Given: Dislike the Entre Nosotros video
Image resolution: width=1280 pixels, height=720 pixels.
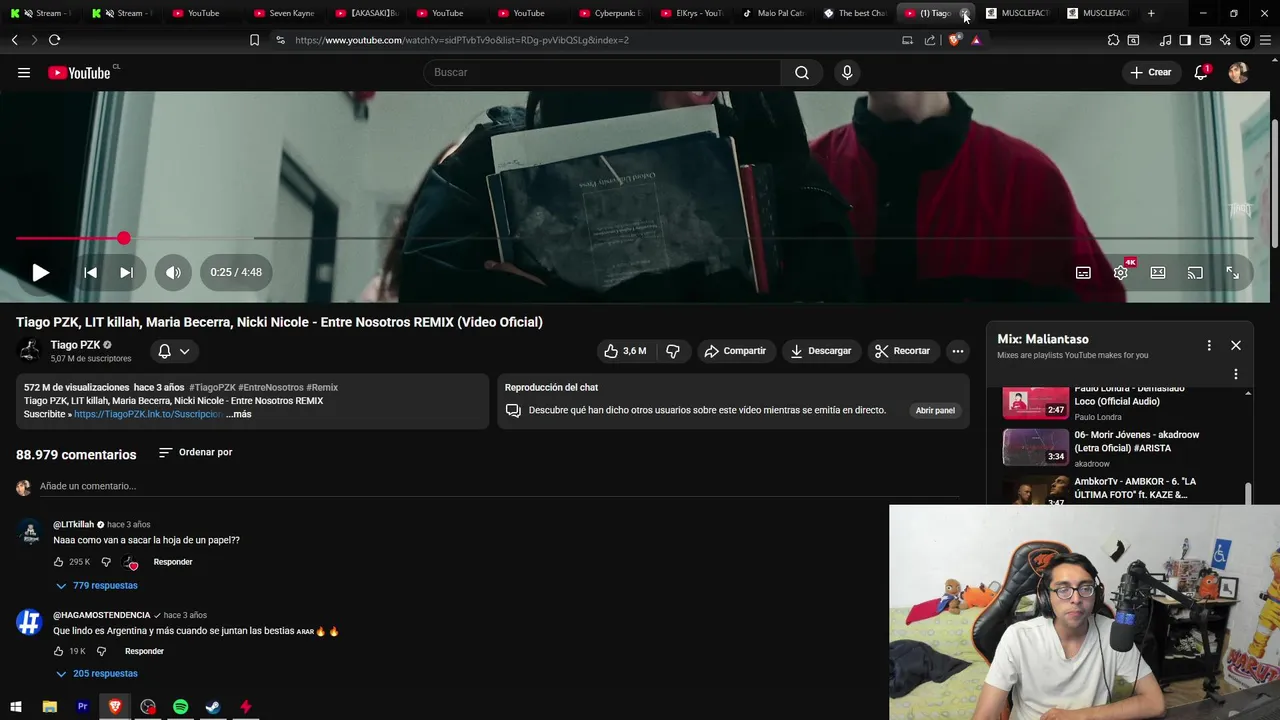Looking at the screenshot, I should click(673, 351).
